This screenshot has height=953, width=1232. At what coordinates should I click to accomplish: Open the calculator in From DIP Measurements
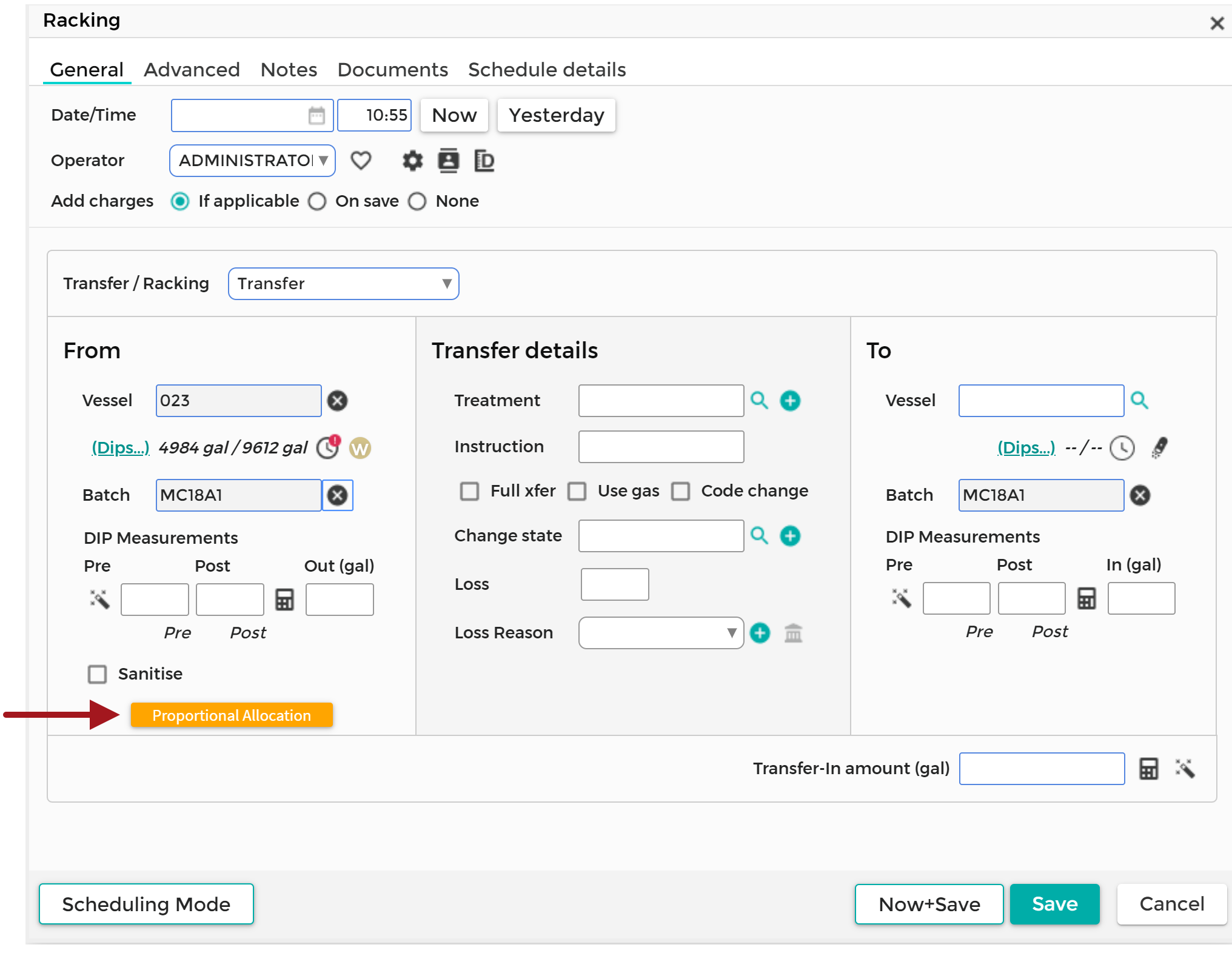(285, 600)
